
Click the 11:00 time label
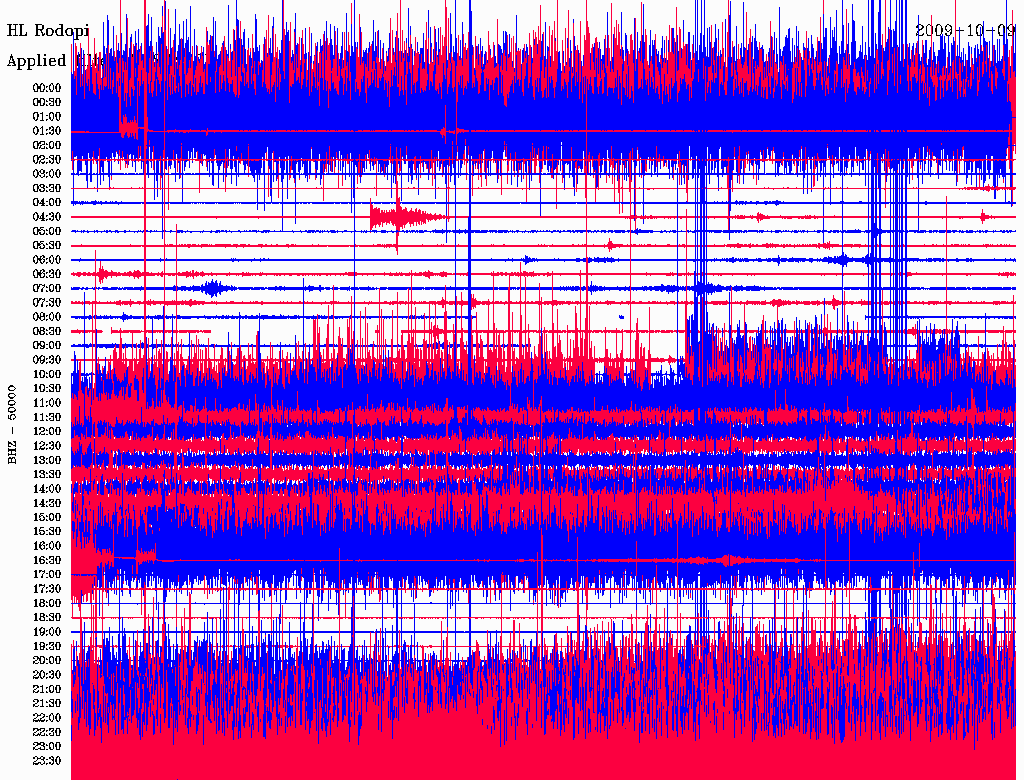47,403
